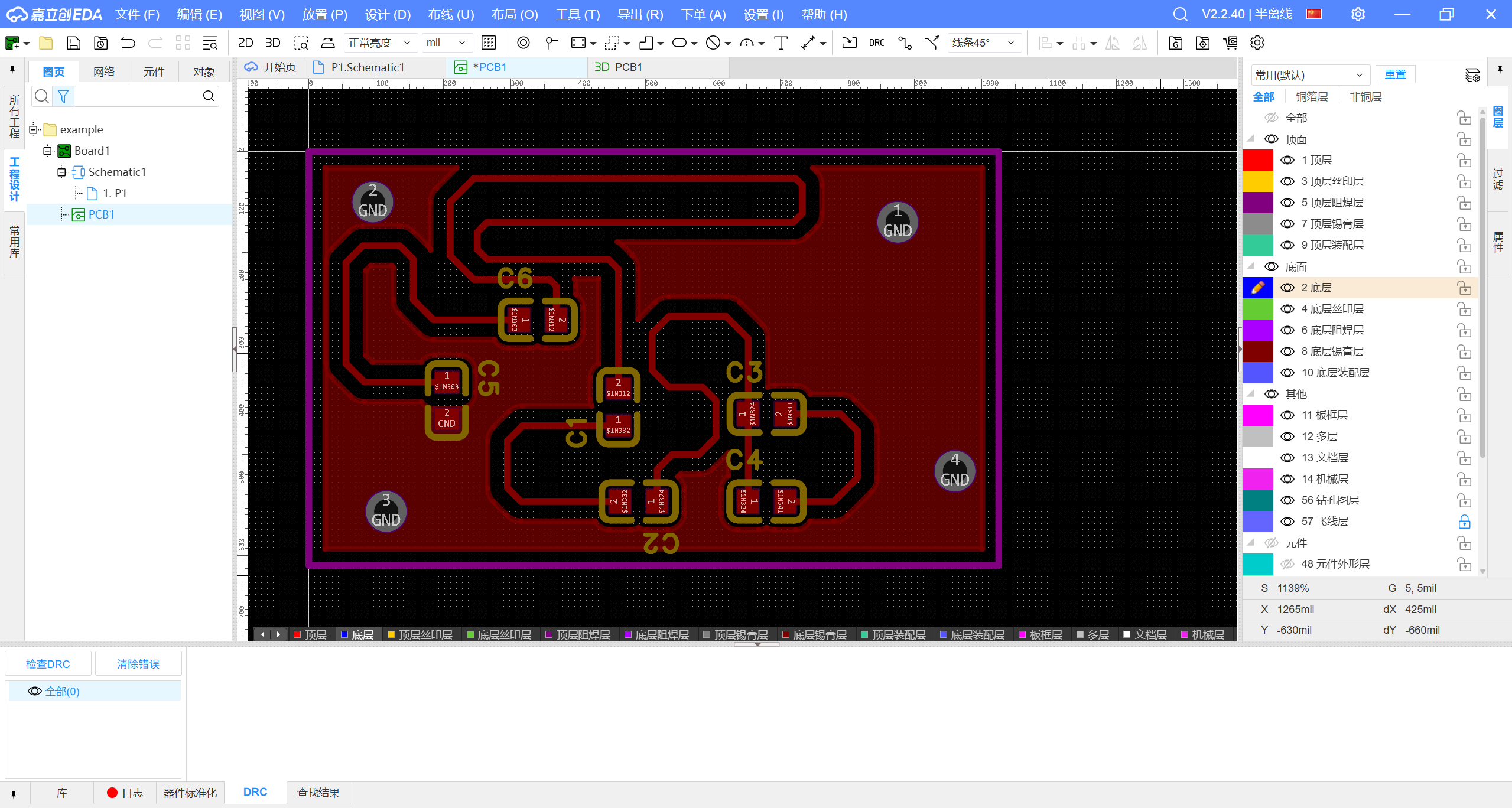Screen dimensions: 1512x808
Task: Click the Undo arrow icon
Action: click(x=128, y=43)
